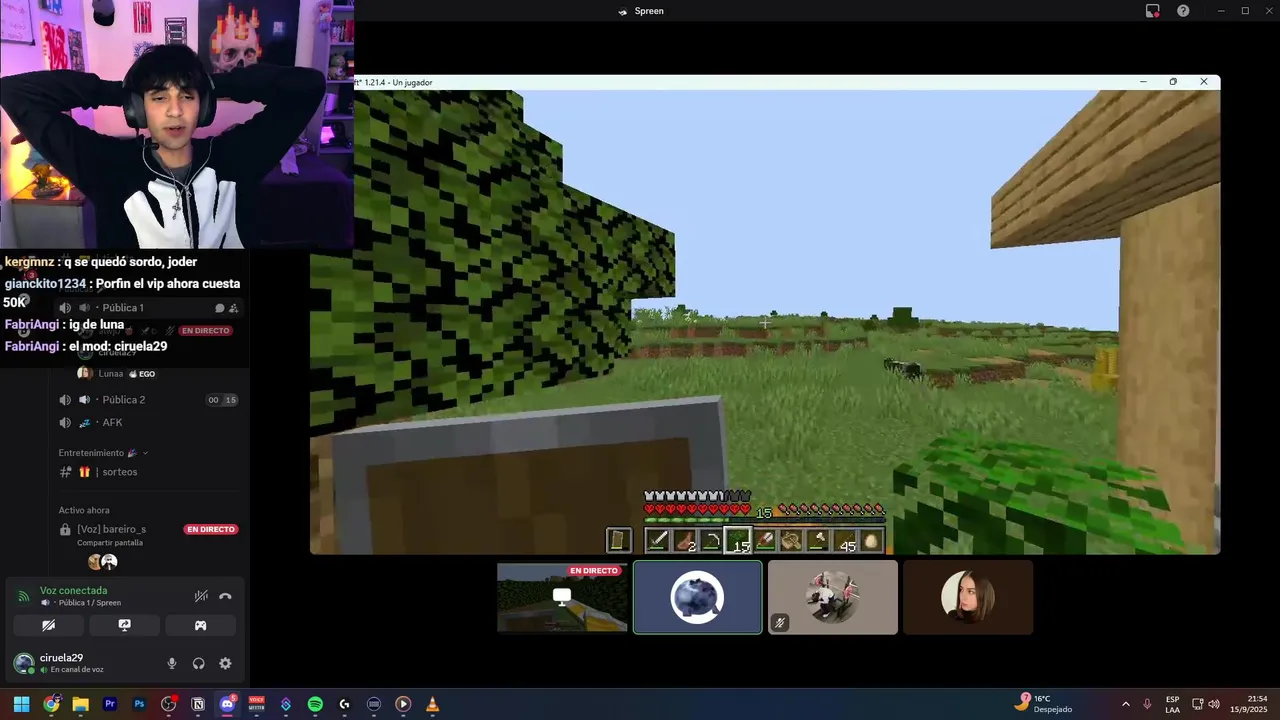The image size is (1280, 720).
Task: Open Spotify from taskbar
Action: tap(315, 704)
